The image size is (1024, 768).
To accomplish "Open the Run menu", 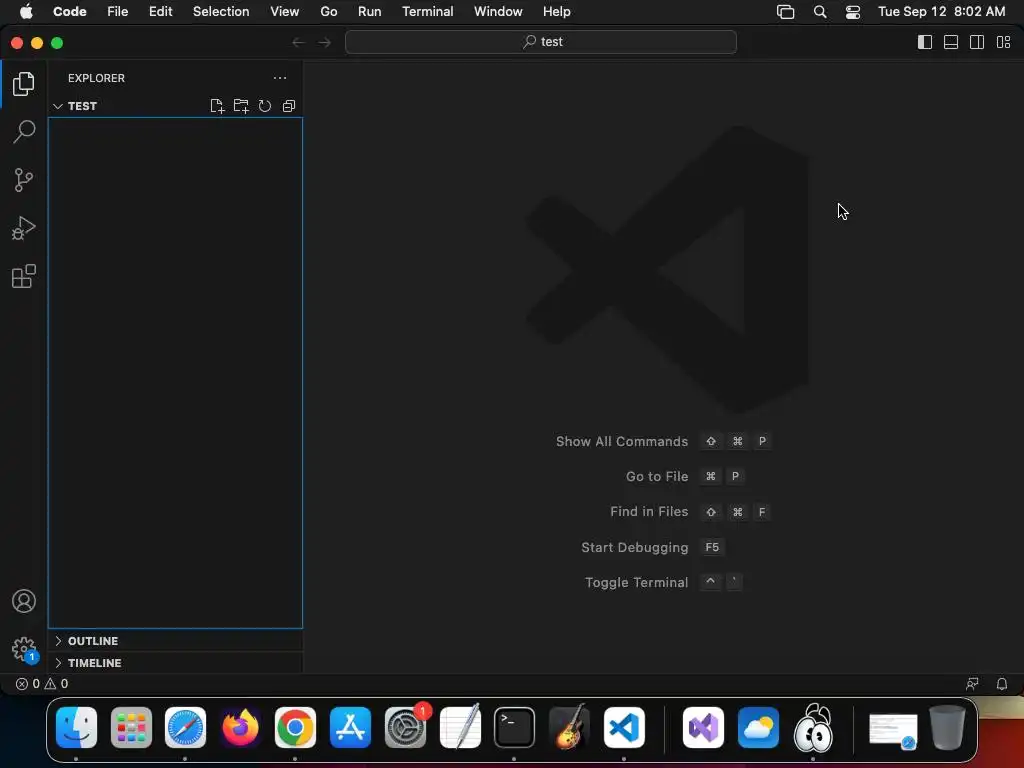I will coord(369,12).
